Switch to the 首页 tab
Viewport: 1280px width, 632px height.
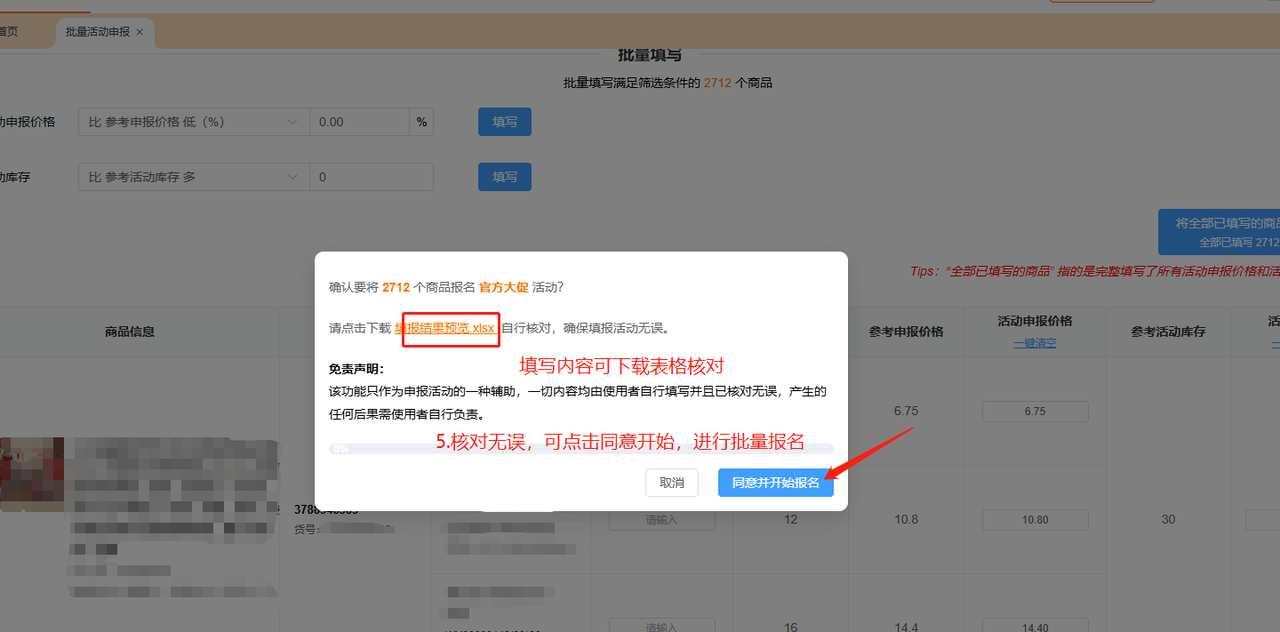click(10, 31)
